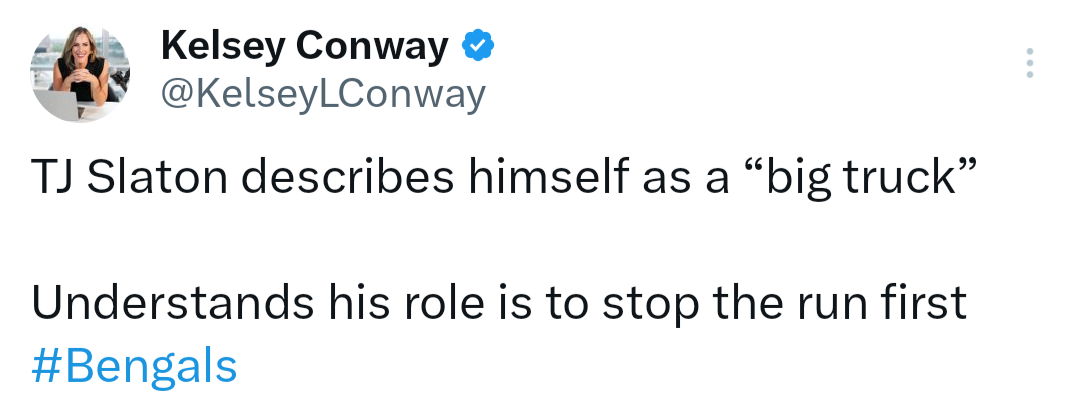Click the word "himself" in the first line
Viewport: 1080px width, 399px height.
[550, 177]
